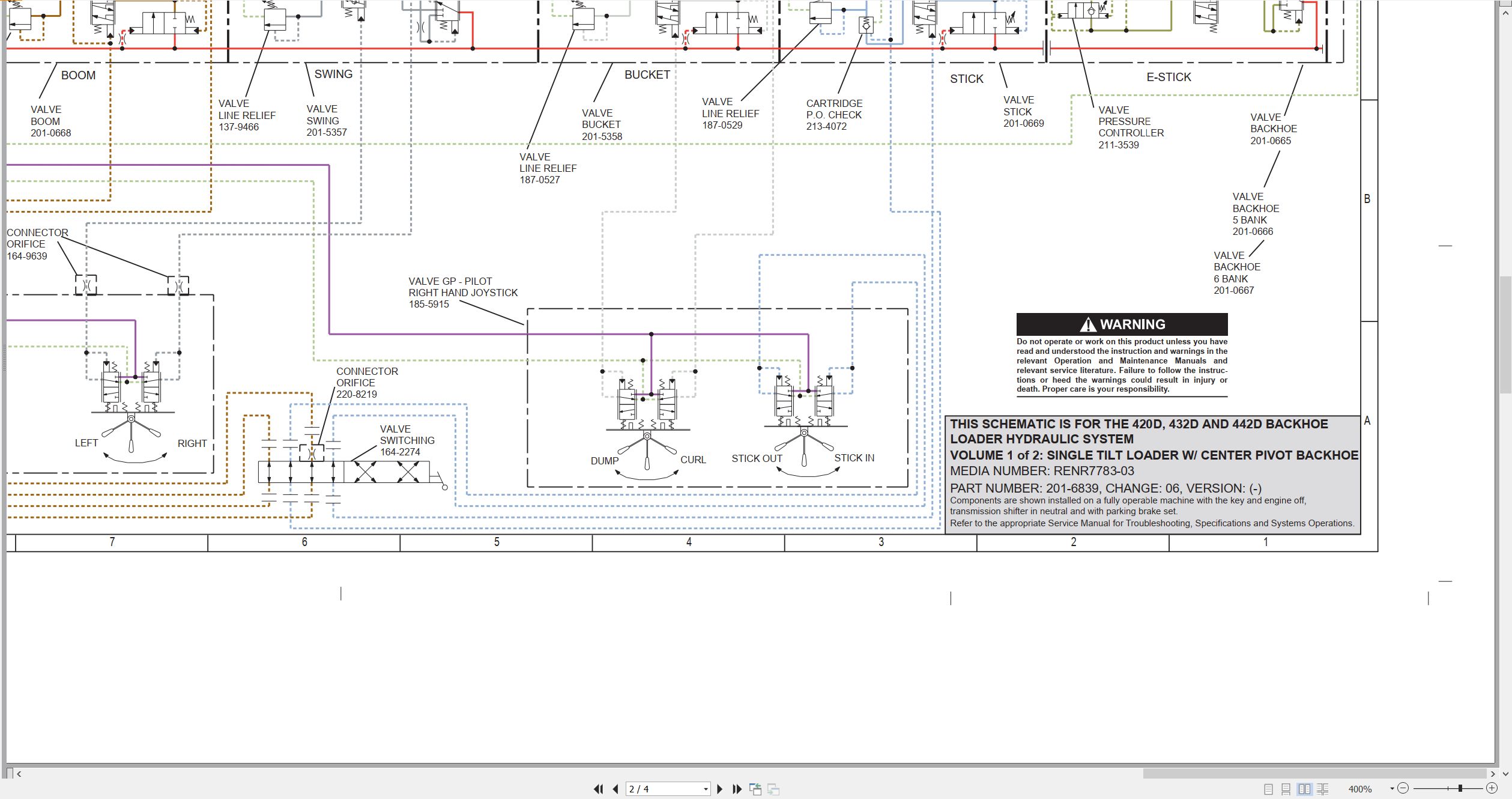The height and width of the screenshot is (799, 1512).
Task: Click the VALVE STICK 201-0669 label
Action: click(1023, 111)
